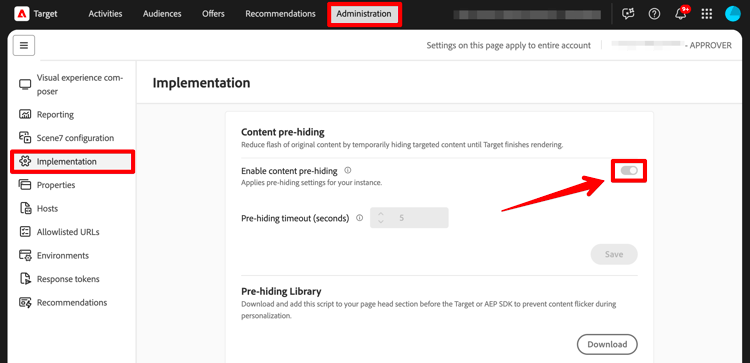Viewport: 750px width, 363px height.
Task: Open the Administration tab
Action: (364, 14)
